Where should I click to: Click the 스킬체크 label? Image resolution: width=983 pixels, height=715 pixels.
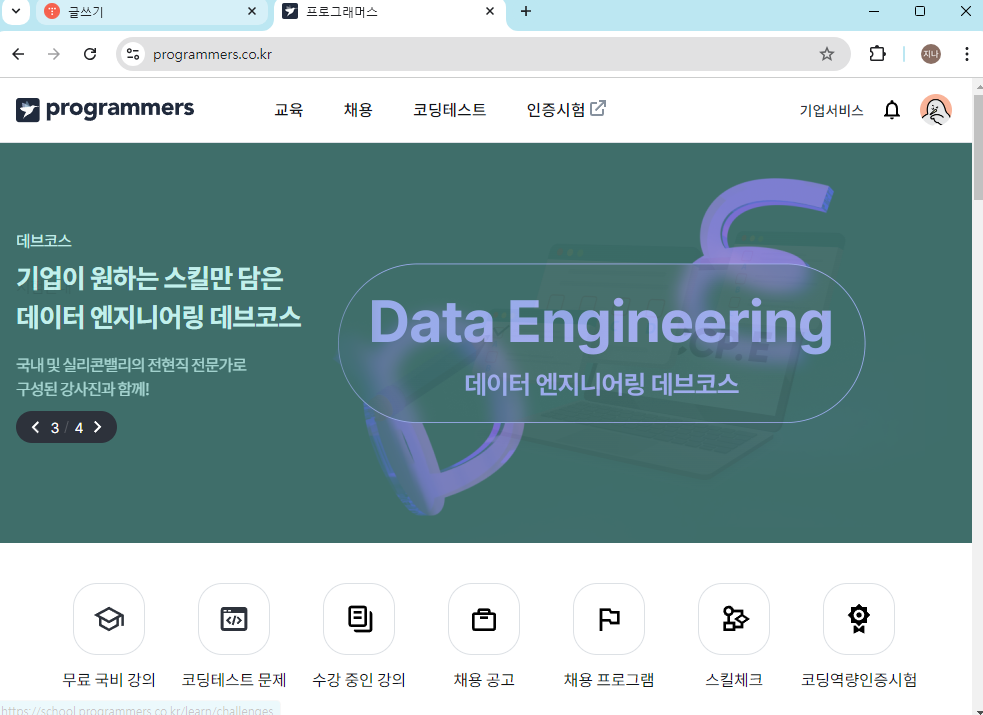click(x=733, y=680)
